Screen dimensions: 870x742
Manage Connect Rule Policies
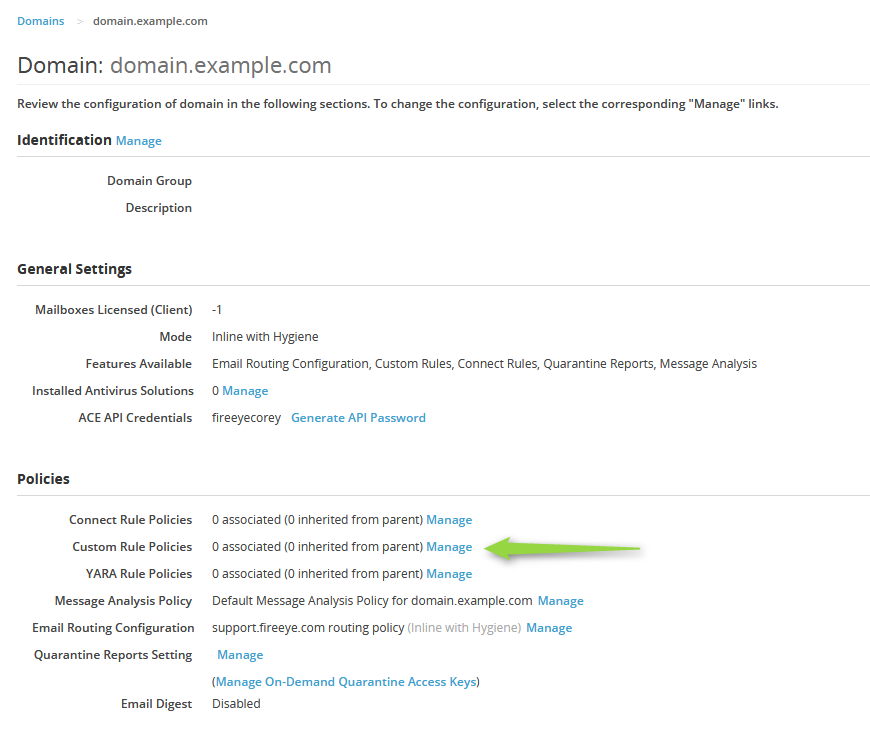pyautogui.click(x=449, y=519)
